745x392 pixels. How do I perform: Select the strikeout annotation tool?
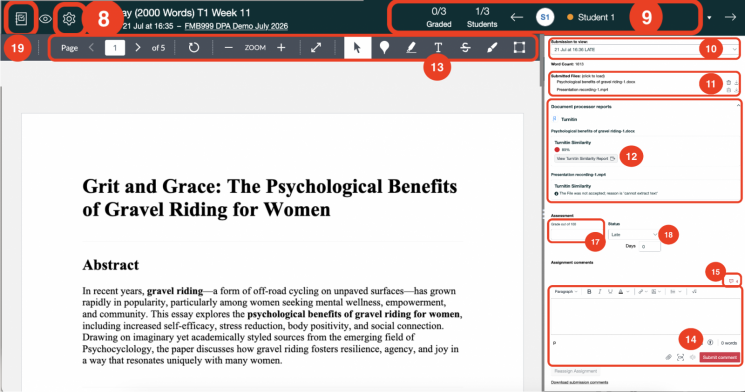click(465, 48)
